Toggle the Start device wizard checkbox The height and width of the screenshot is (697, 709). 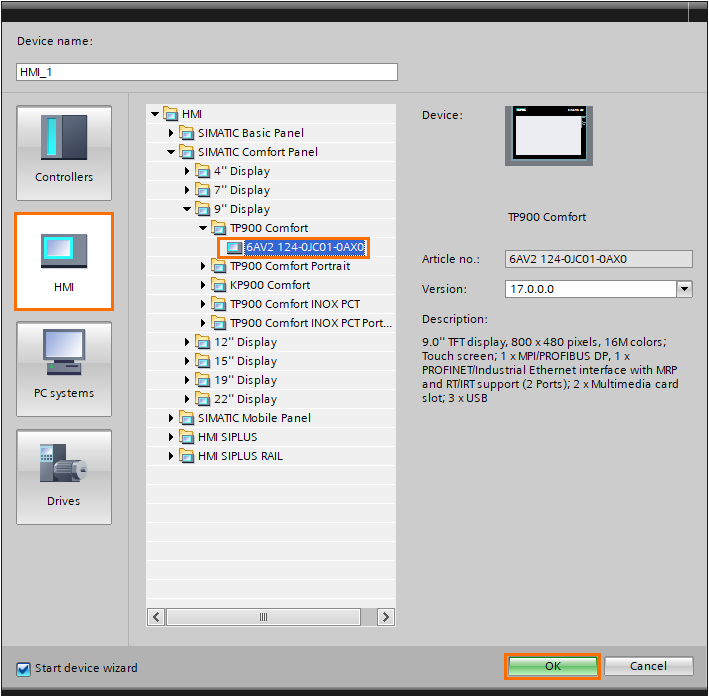click(24, 669)
